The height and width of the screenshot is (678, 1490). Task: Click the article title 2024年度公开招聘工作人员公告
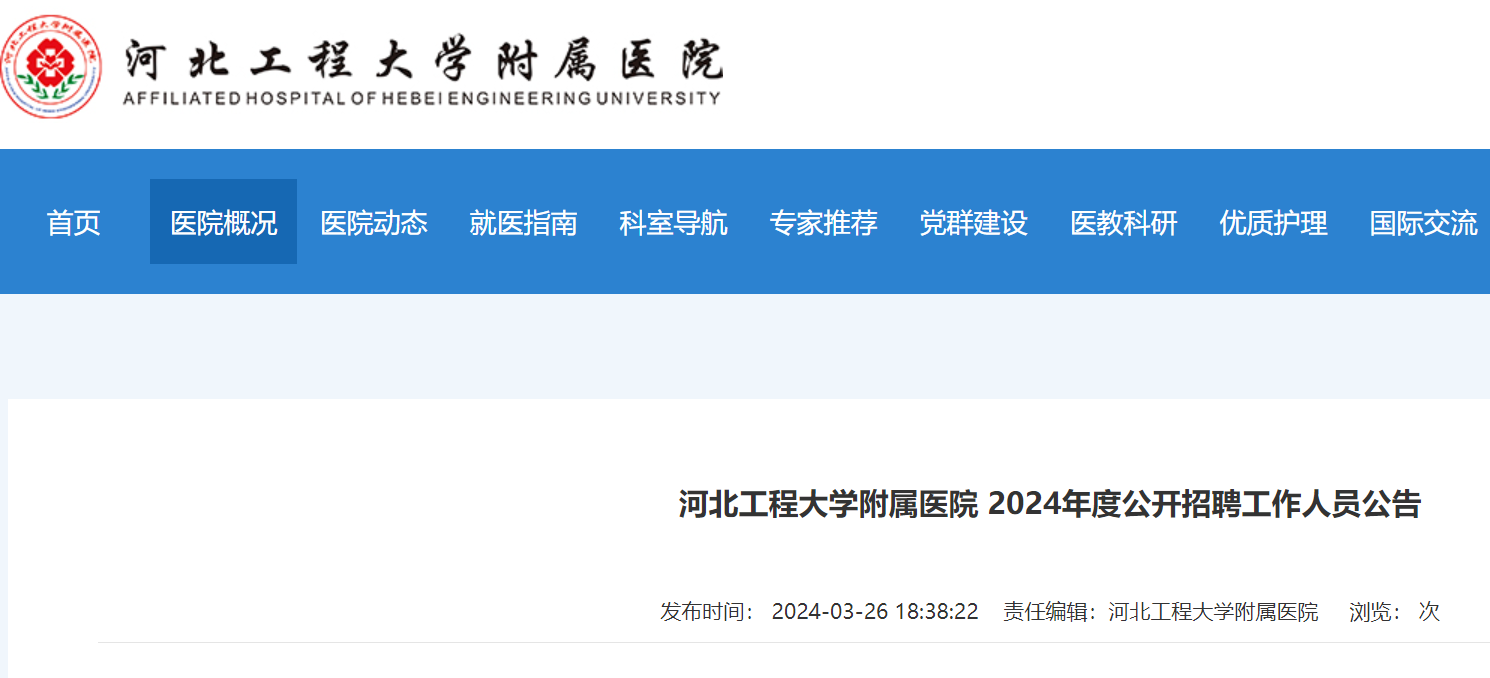[1049, 505]
